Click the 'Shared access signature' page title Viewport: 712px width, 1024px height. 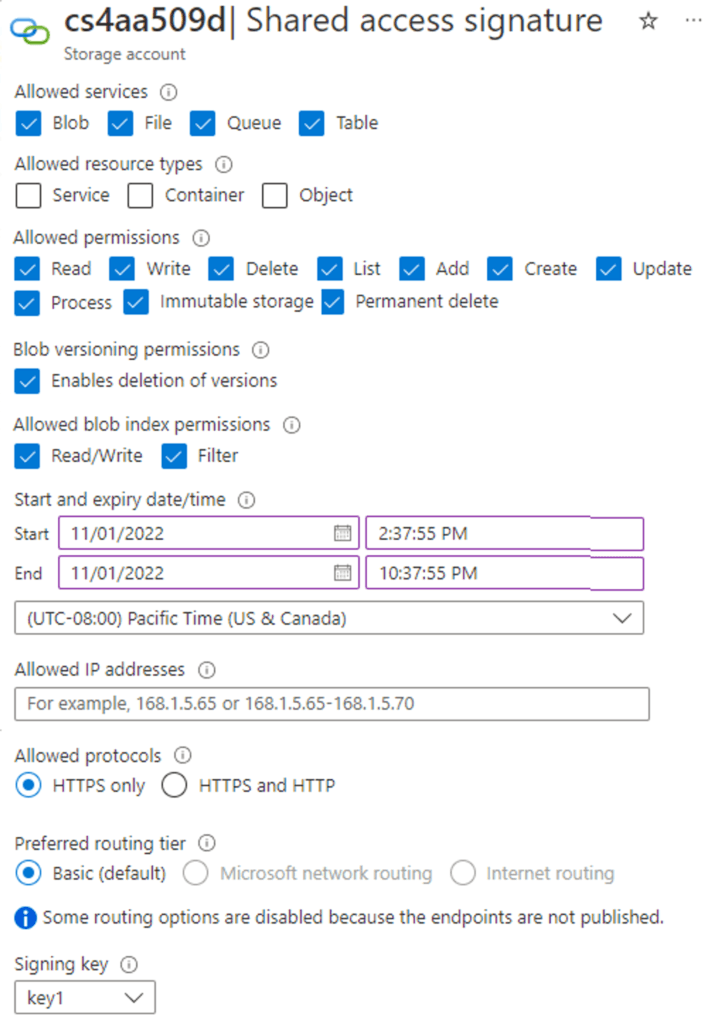(x=425, y=21)
